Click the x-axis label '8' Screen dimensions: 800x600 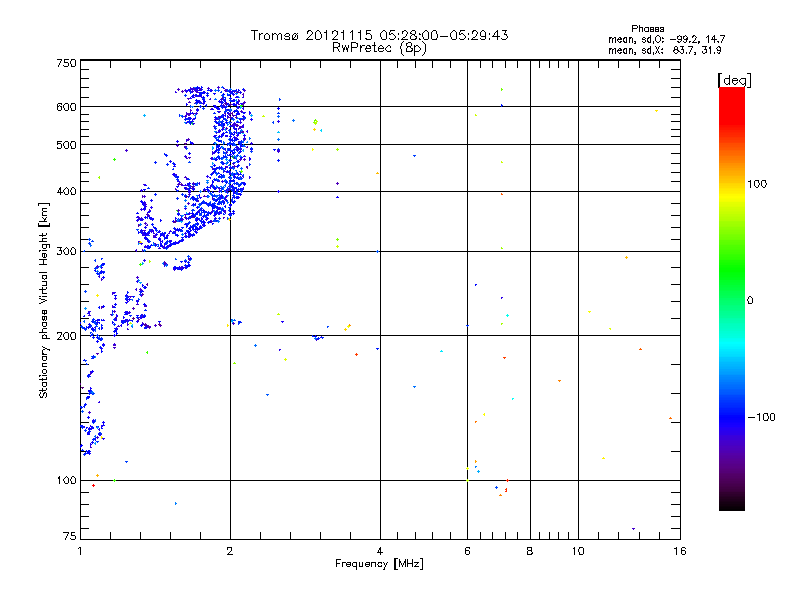click(530, 551)
